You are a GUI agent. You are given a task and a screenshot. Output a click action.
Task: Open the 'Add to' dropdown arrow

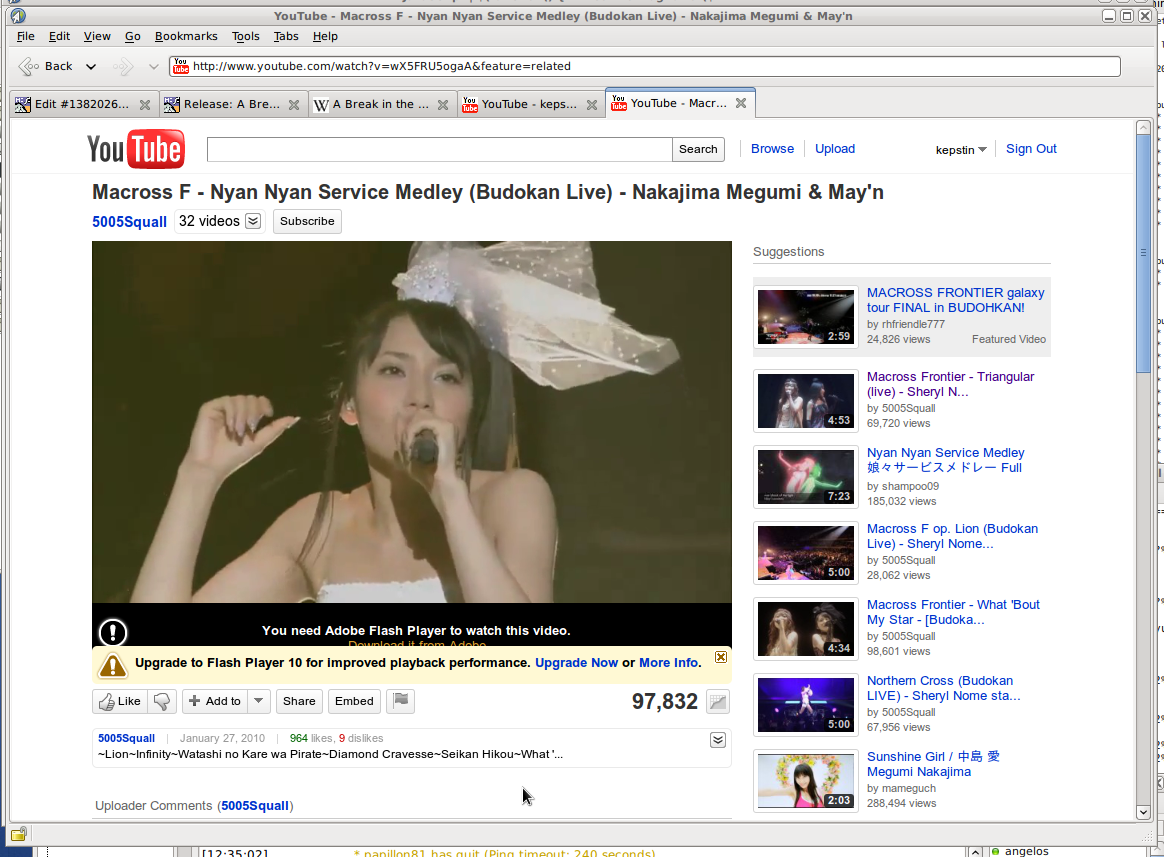pyautogui.click(x=258, y=701)
